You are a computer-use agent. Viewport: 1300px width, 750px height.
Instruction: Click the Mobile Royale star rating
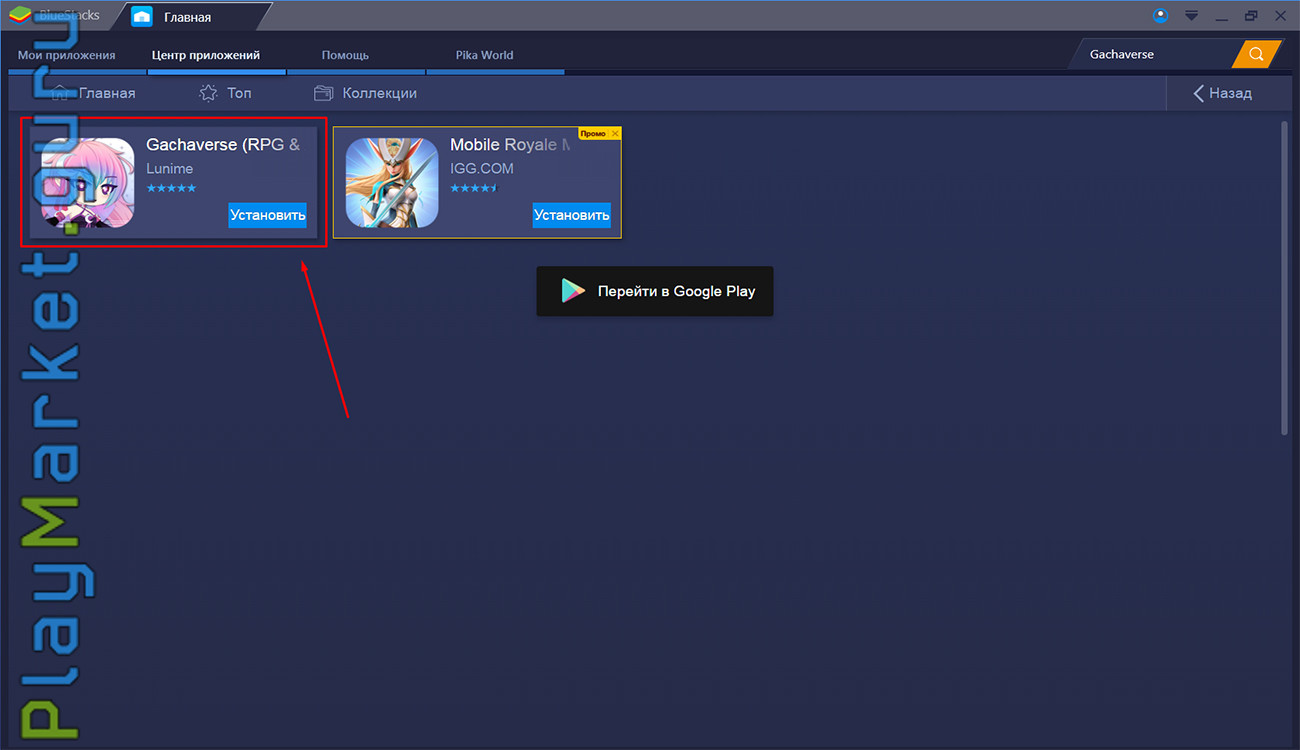point(474,188)
